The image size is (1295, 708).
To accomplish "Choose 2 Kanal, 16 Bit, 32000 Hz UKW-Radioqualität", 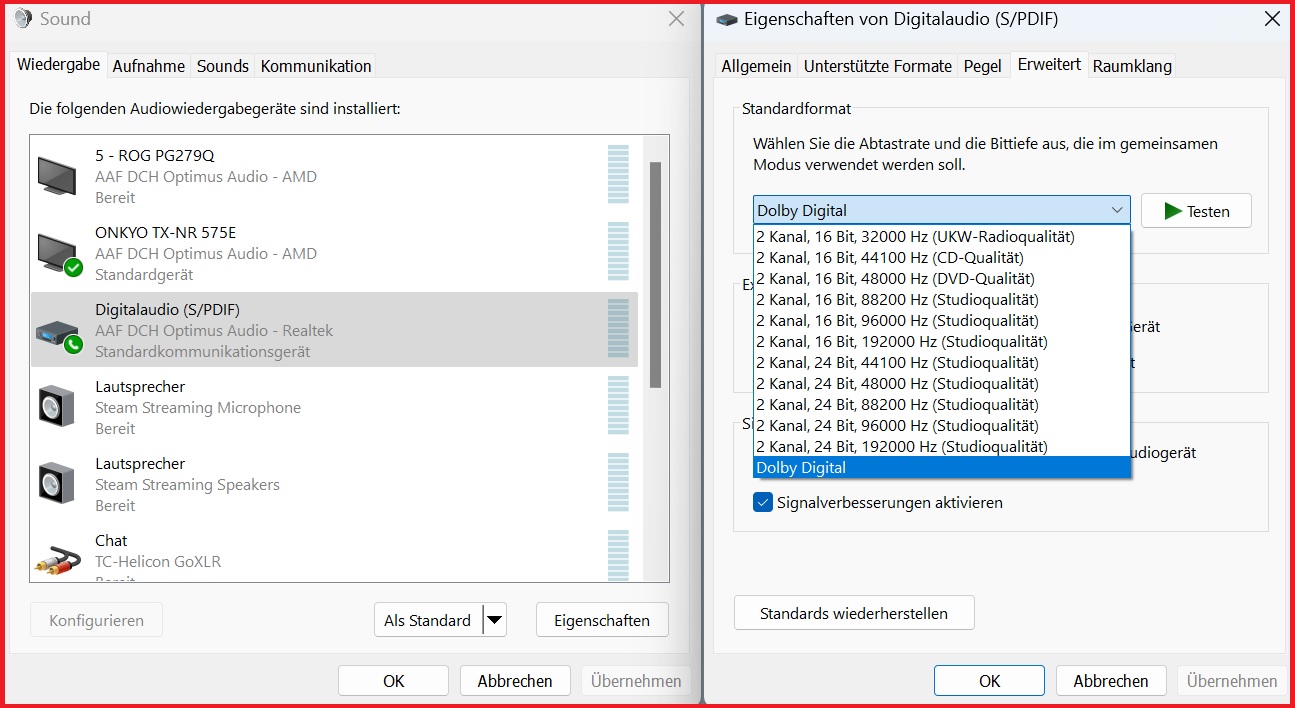I will click(x=941, y=237).
